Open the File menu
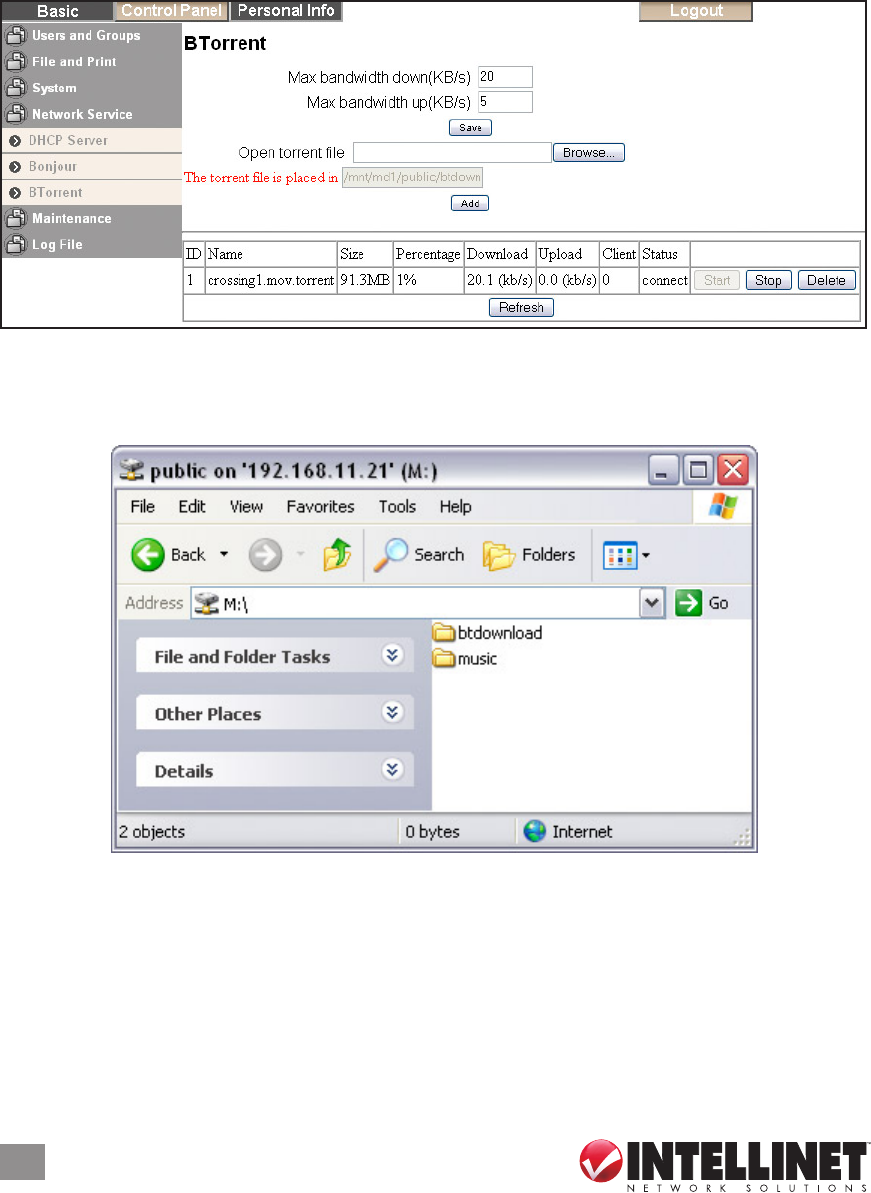Viewport: 871px width, 1193px height. click(x=142, y=507)
